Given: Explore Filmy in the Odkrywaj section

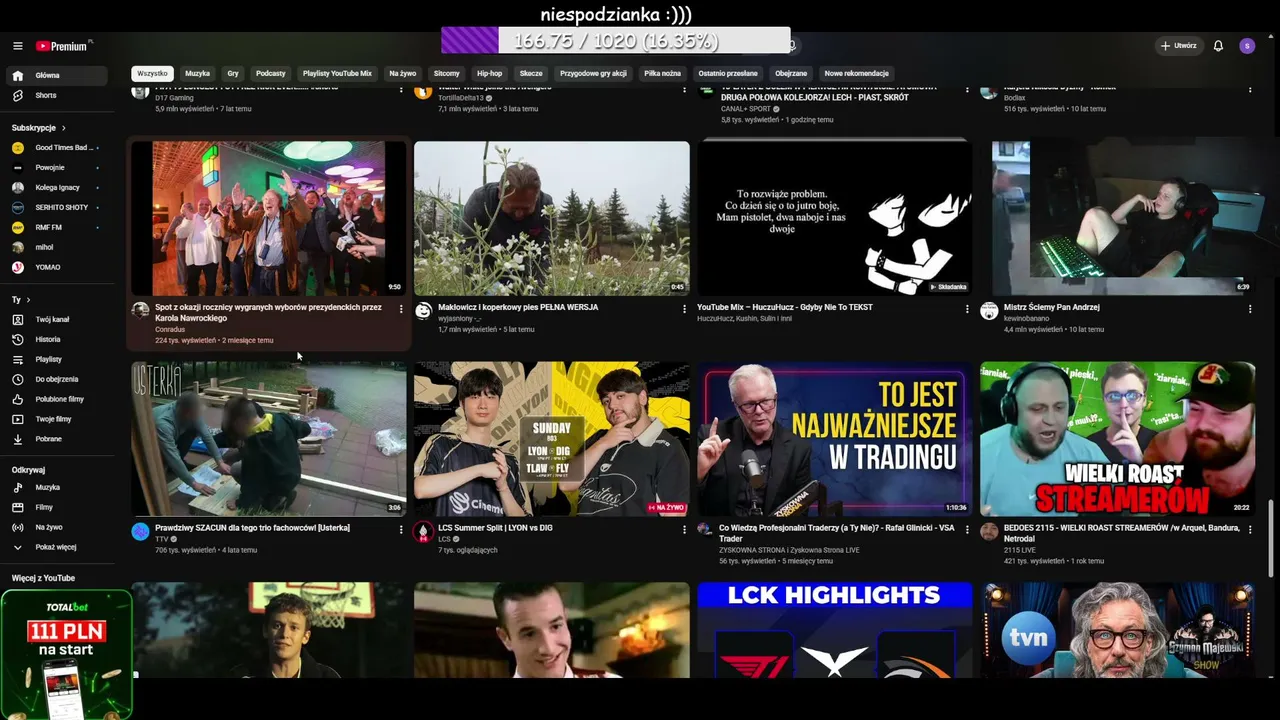Looking at the screenshot, I should point(55,508).
